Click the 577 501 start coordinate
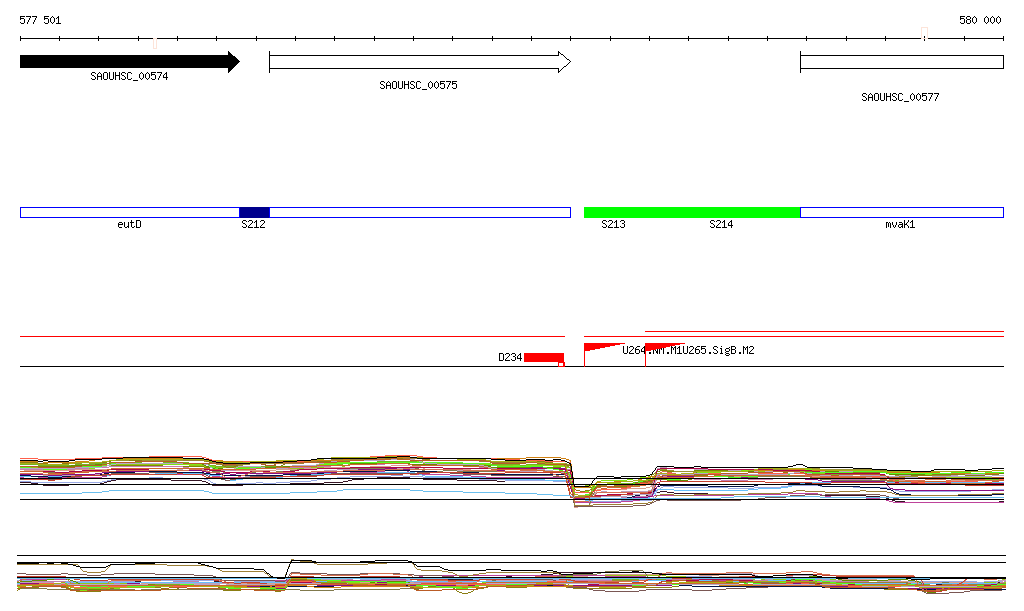Viewport: 1024px width, 611px height. [x=40, y=20]
